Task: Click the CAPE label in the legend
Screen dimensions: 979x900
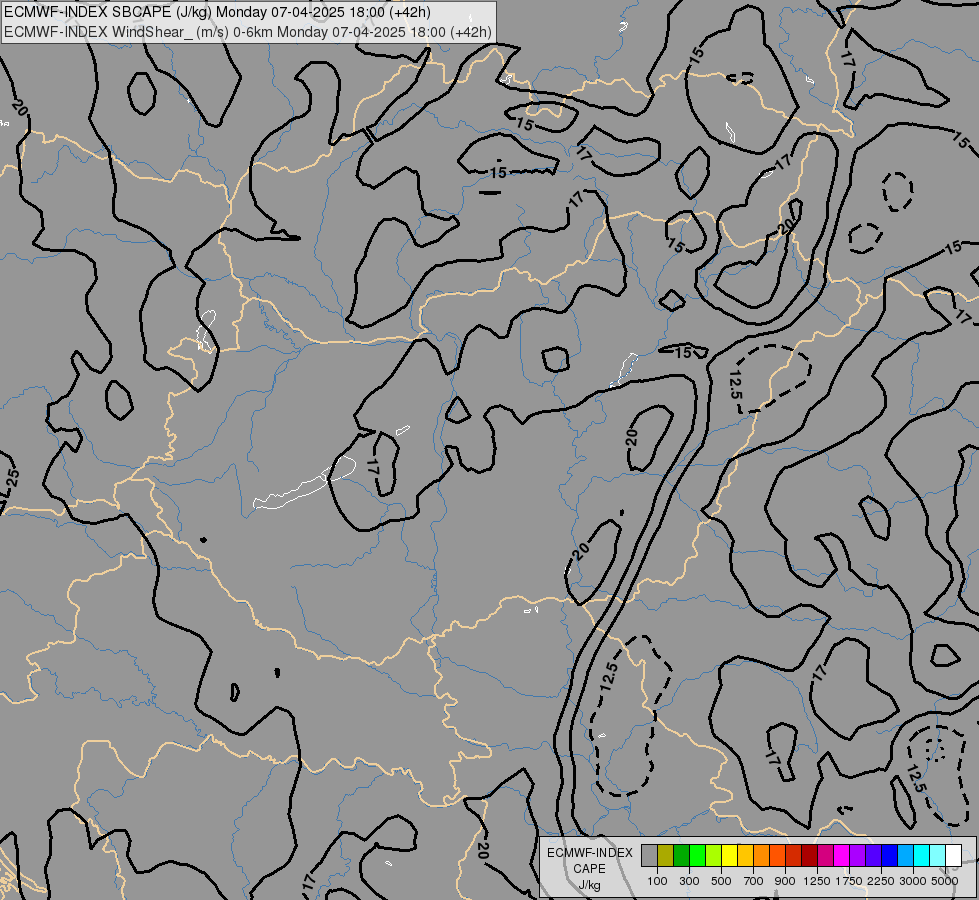Action: point(589,869)
